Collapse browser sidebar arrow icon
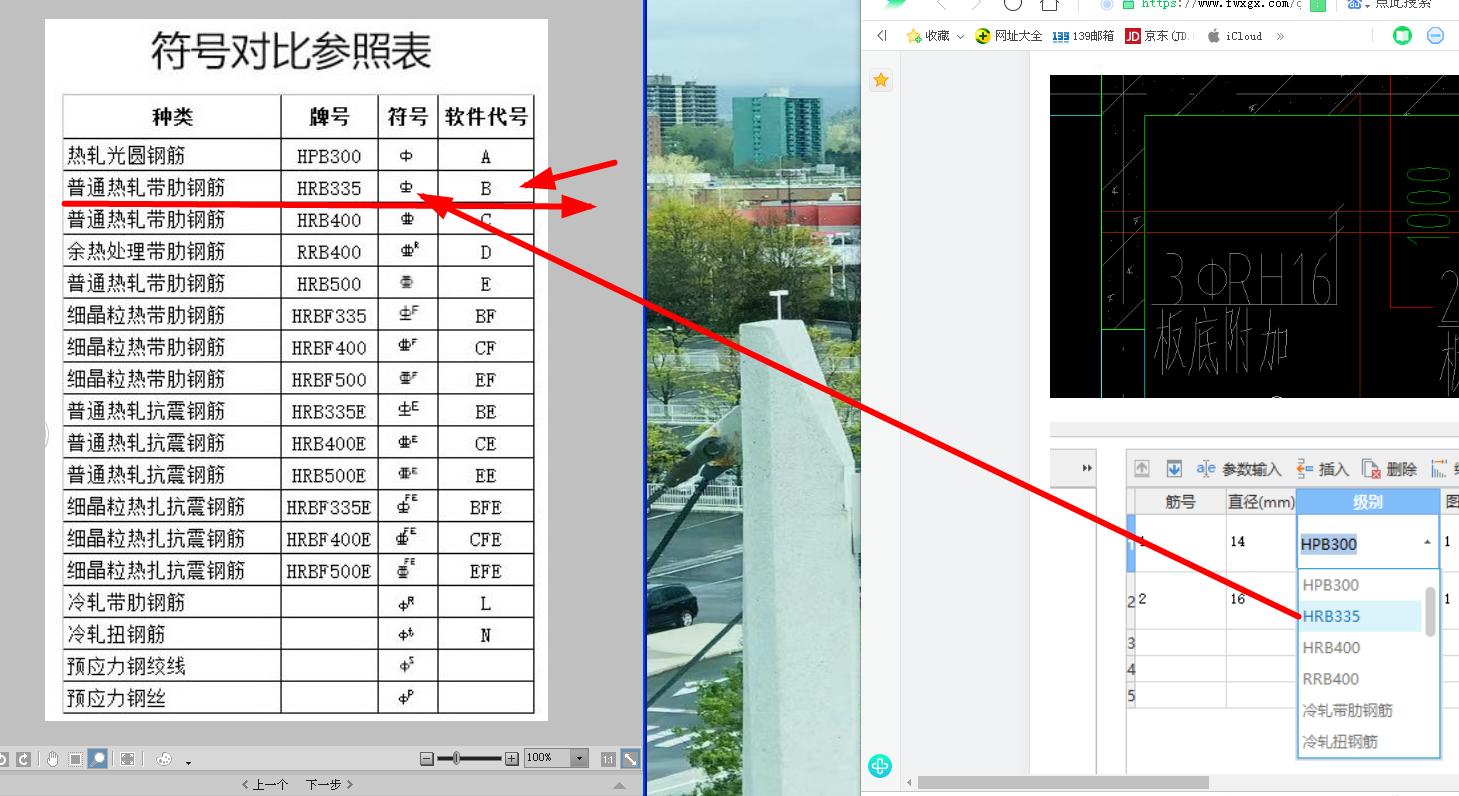This screenshot has width=1459, height=796. click(x=881, y=36)
